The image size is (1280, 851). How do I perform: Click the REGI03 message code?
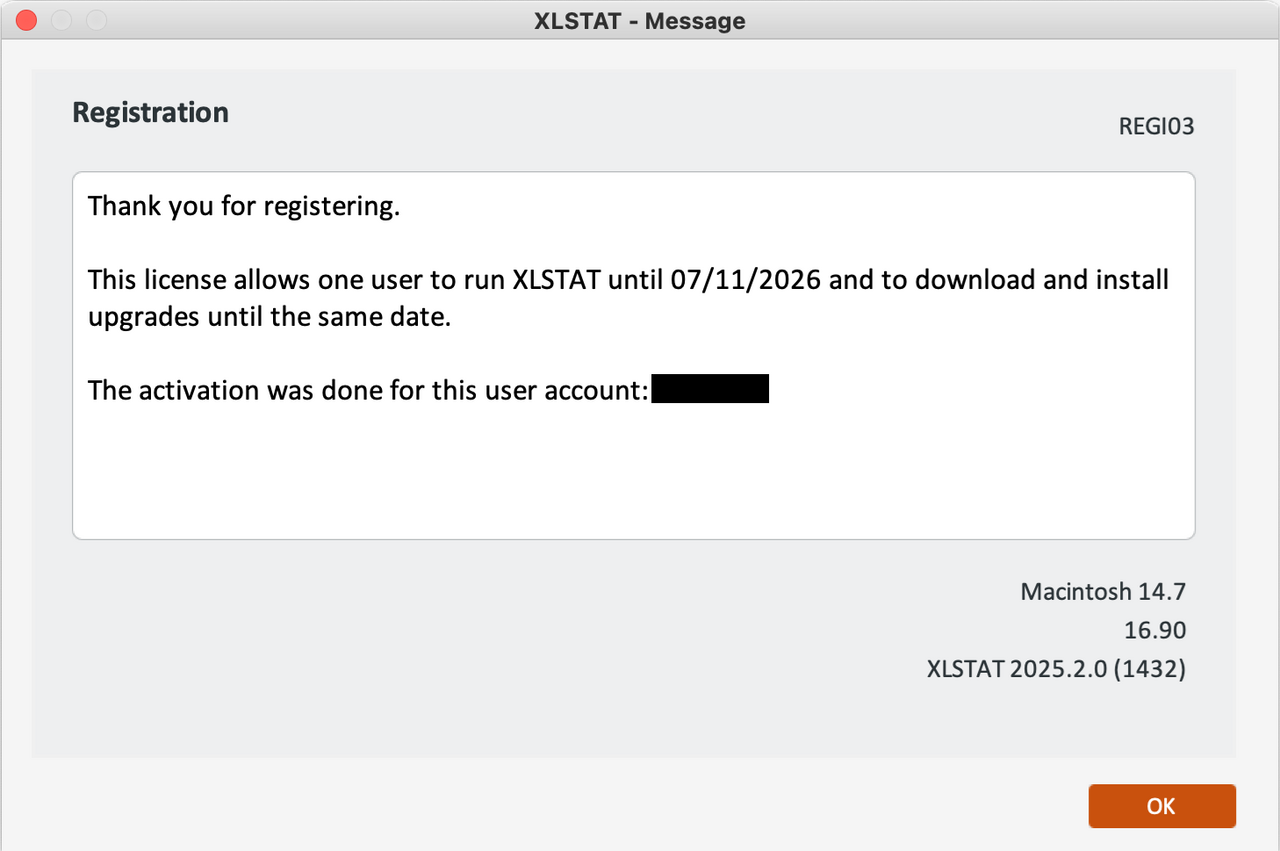point(1156,127)
